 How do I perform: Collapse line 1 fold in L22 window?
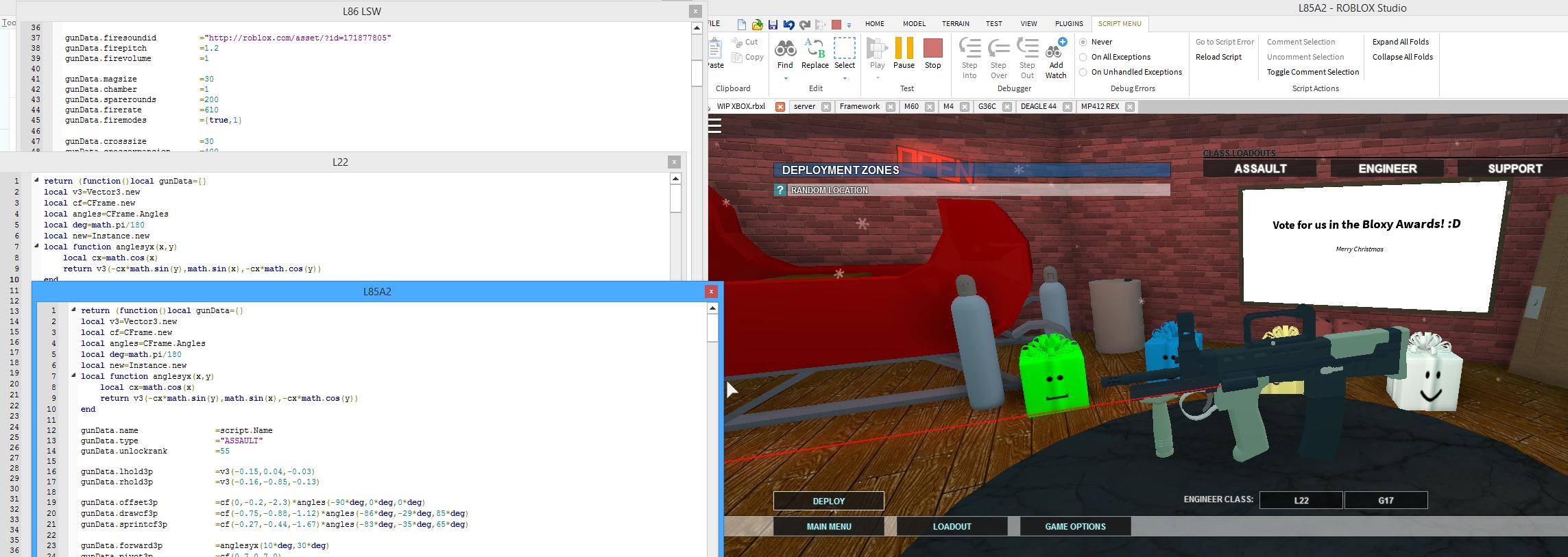pos(36,180)
